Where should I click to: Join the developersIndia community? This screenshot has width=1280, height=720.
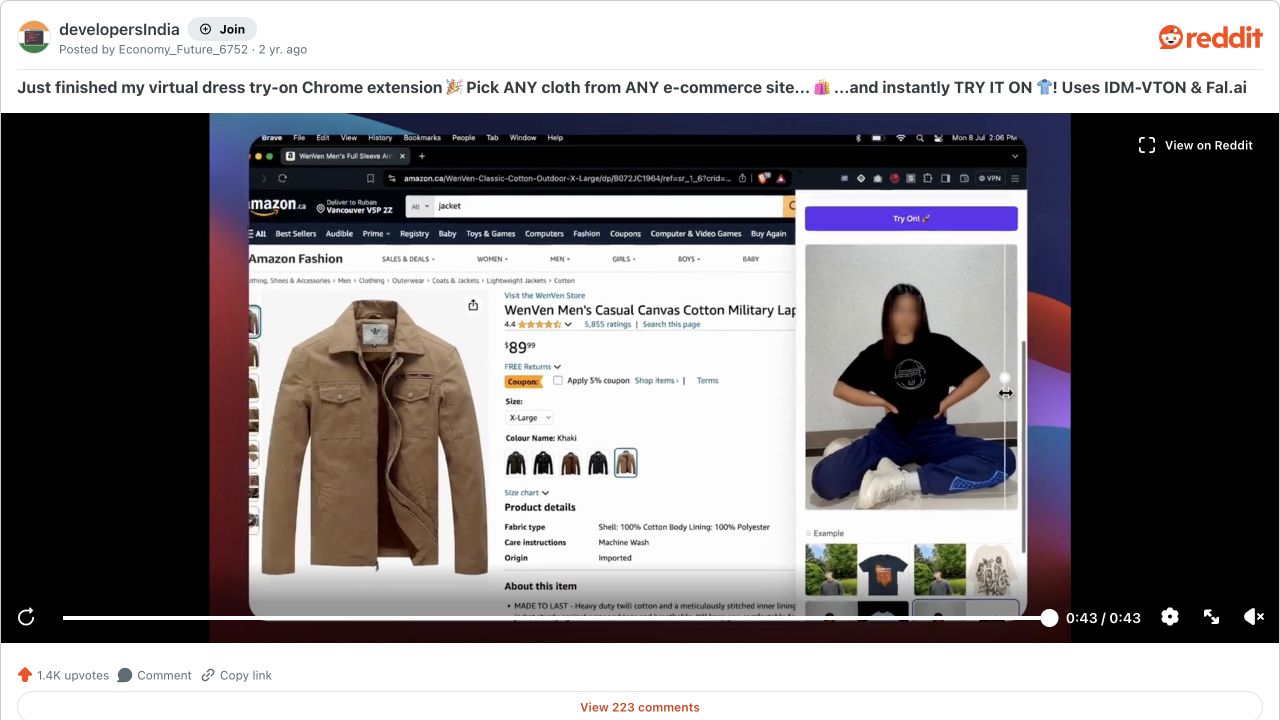pyautogui.click(x=222, y=29)
